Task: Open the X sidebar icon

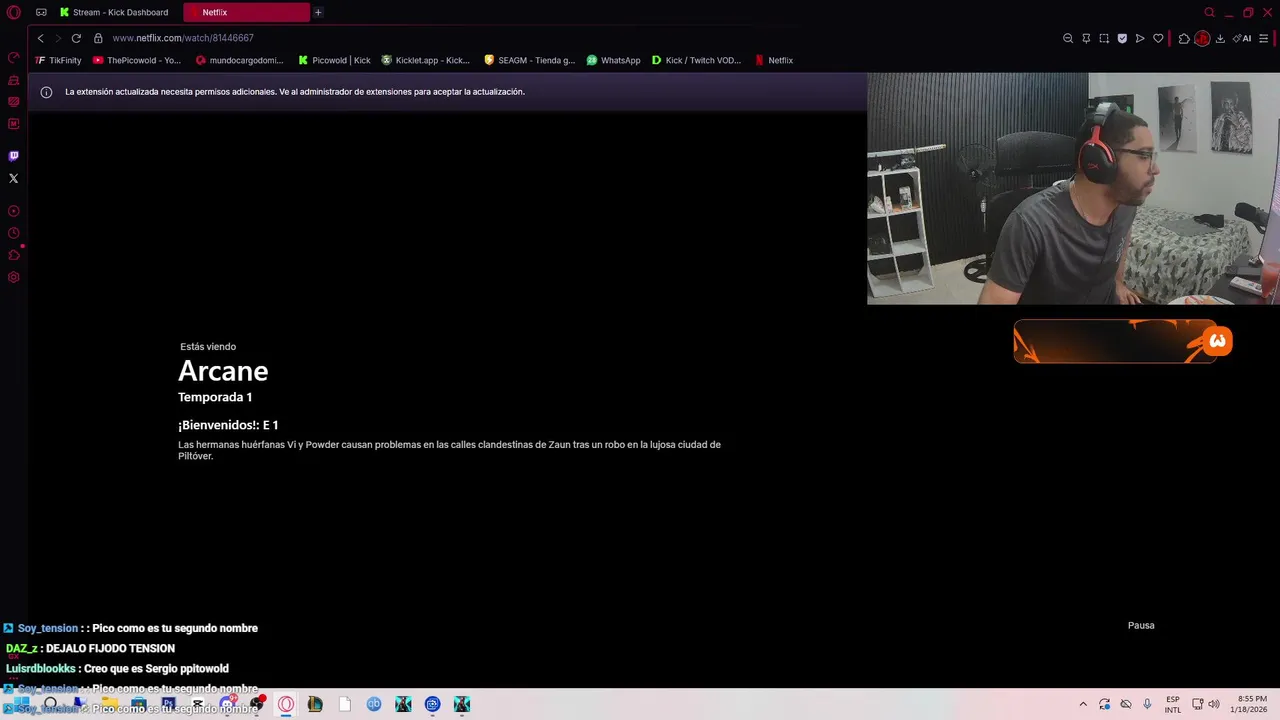Action: coord(13,178)
